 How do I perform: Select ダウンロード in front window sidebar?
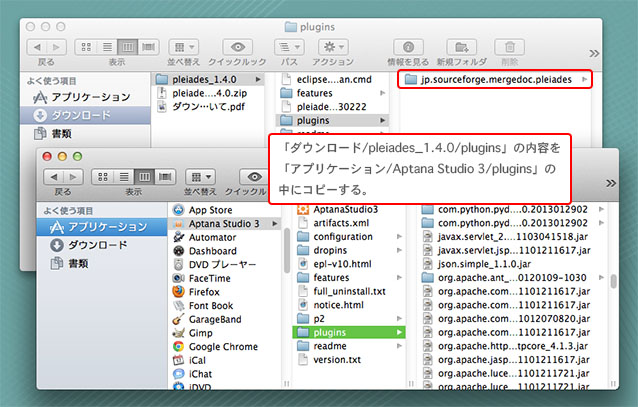(102, 245)
